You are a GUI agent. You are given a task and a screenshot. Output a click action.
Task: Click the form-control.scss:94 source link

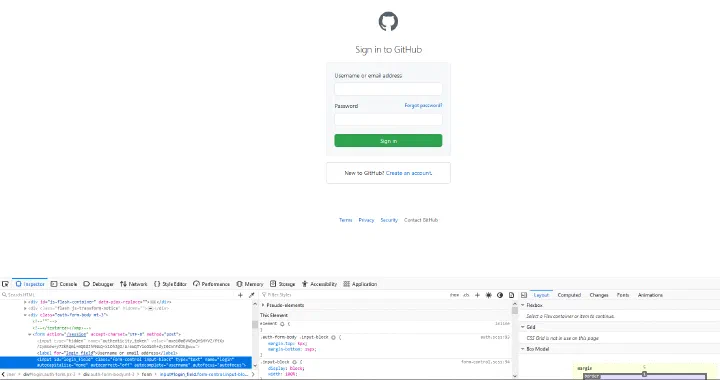(485, 363)
